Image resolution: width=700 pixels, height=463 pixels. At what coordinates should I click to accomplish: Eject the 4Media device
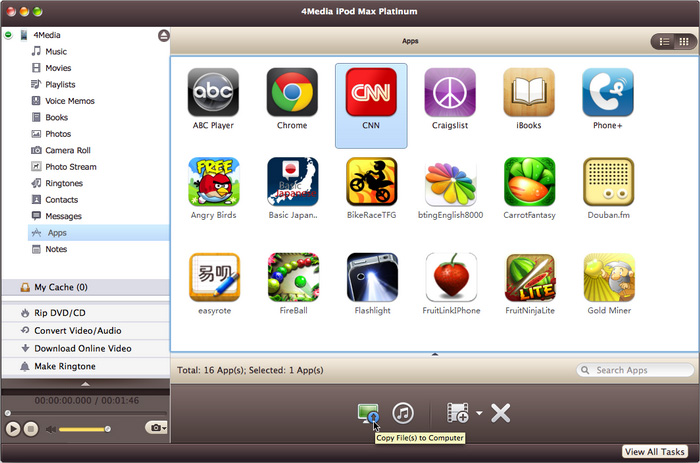(x=163, y=35)
